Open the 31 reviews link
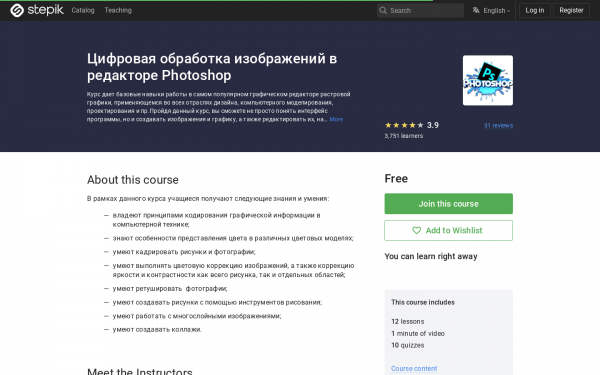 tap(498, 126)
